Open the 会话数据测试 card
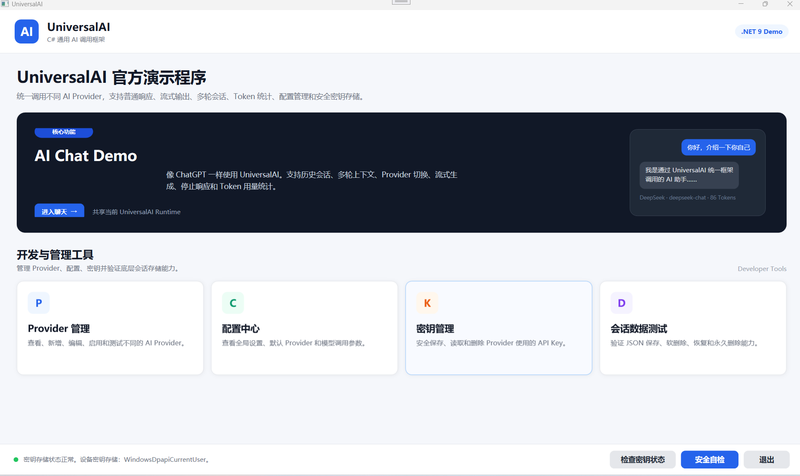This screenshot has width=800, height=476. [x=693, y=328]
